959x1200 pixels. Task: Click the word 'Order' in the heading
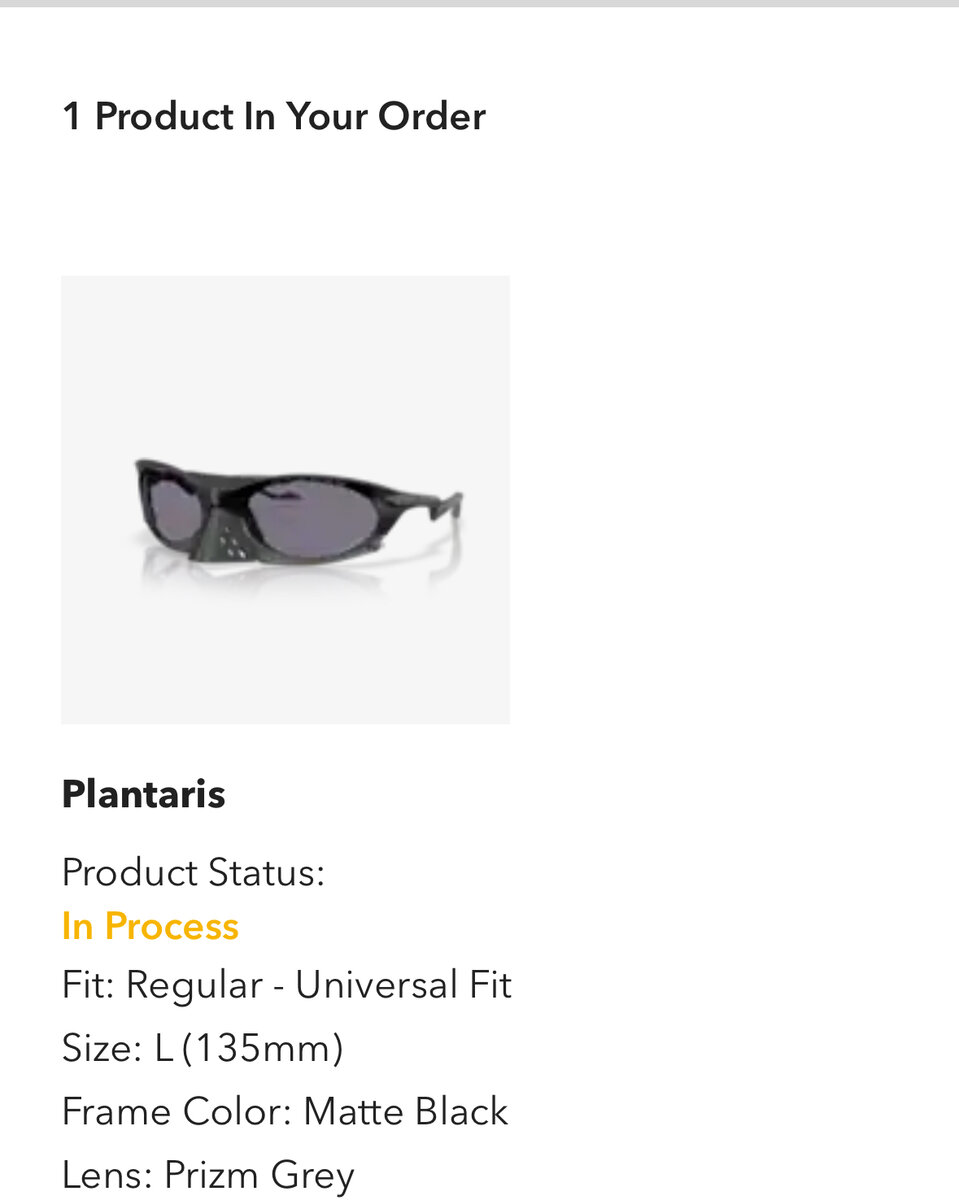pos(431,117)
